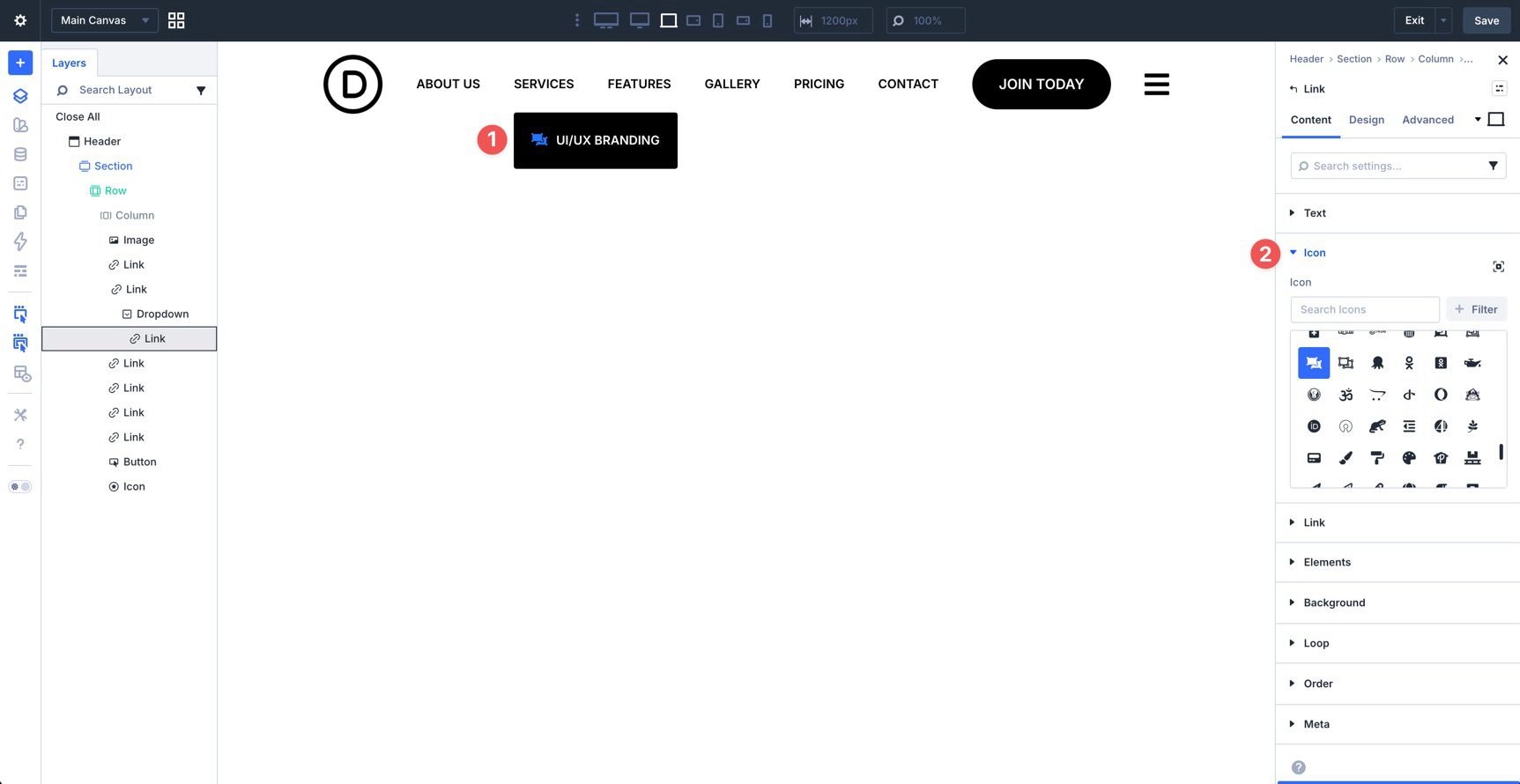
Task: Click the database cylinder icon in left sidebar
Action: [20, 154]
